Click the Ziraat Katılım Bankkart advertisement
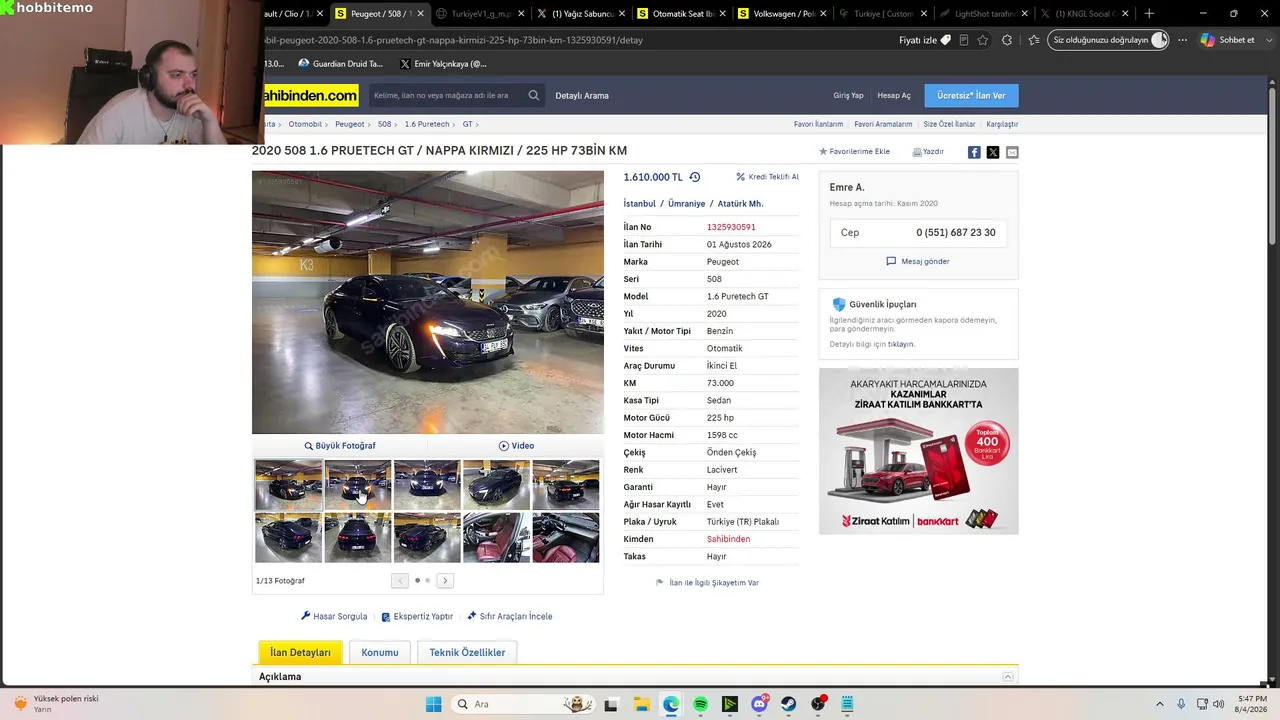Image resolution: width=1280 pixels, height=720 pixels. pos(918,451)
